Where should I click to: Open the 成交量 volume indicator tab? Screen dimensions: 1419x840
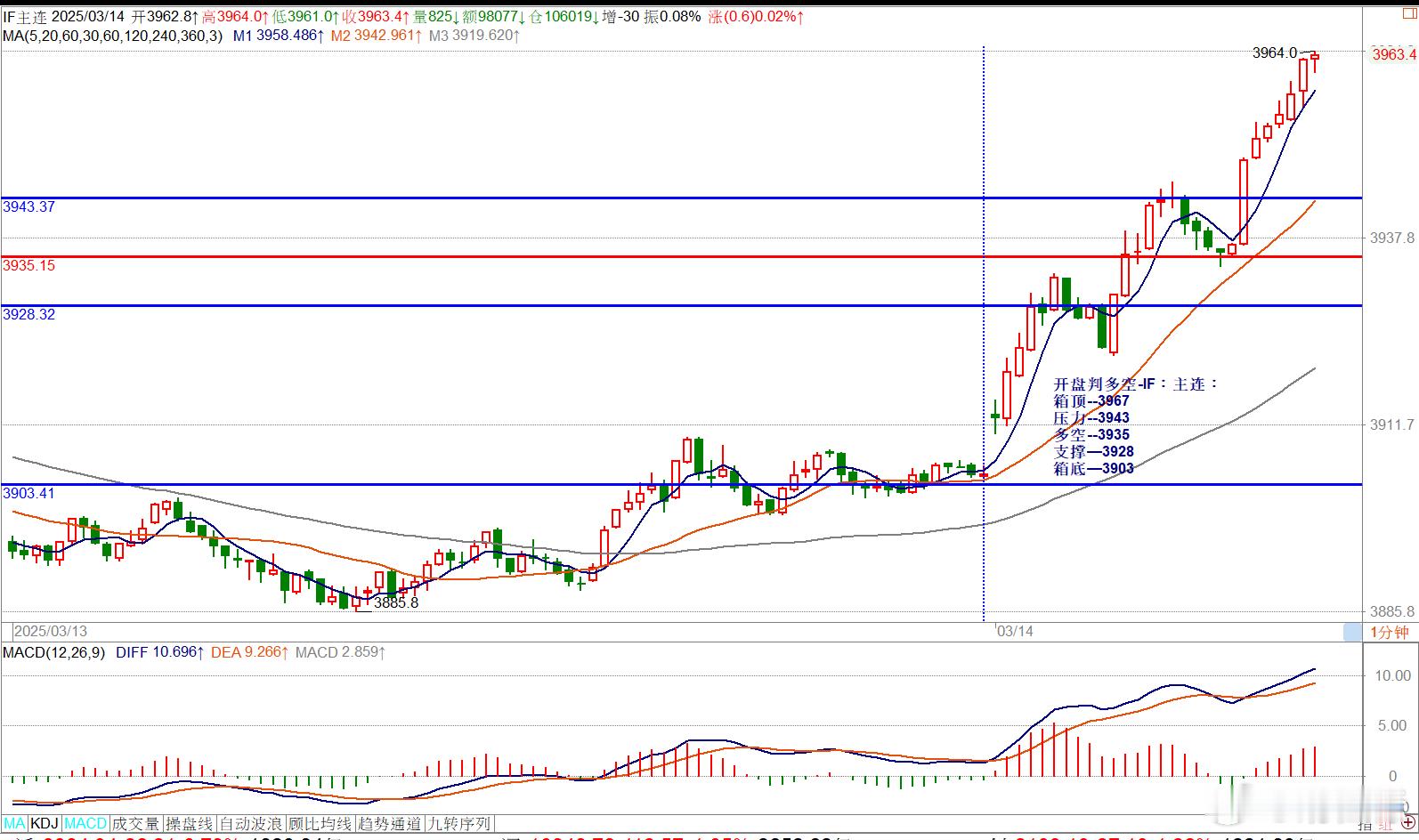135,824
